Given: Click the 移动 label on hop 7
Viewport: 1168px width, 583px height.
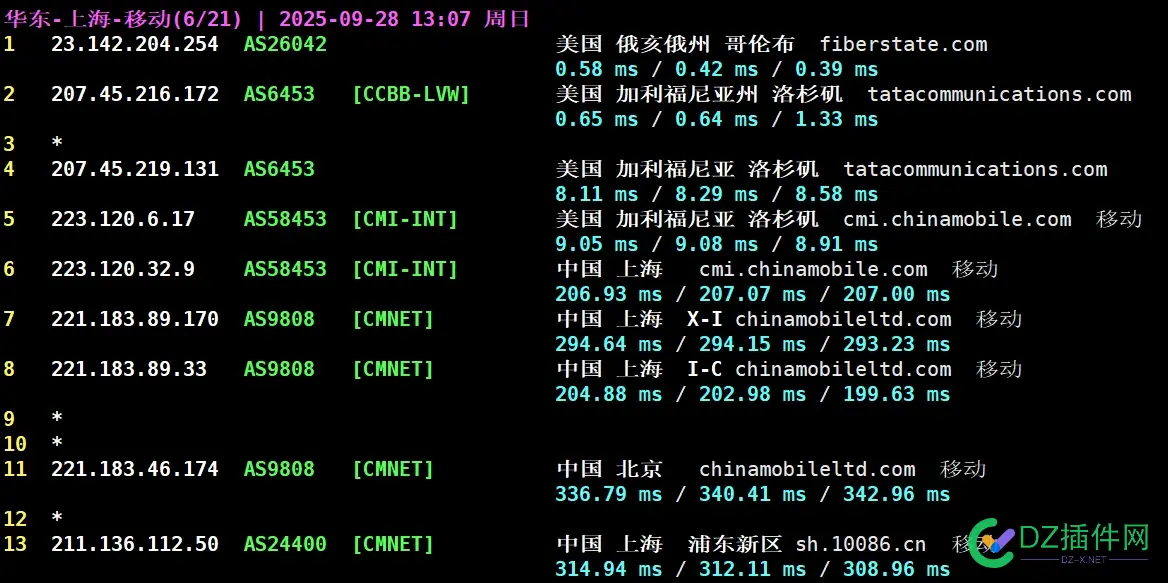Looking at the screenshot, I should pyautogui.click(x=999, y=319).
